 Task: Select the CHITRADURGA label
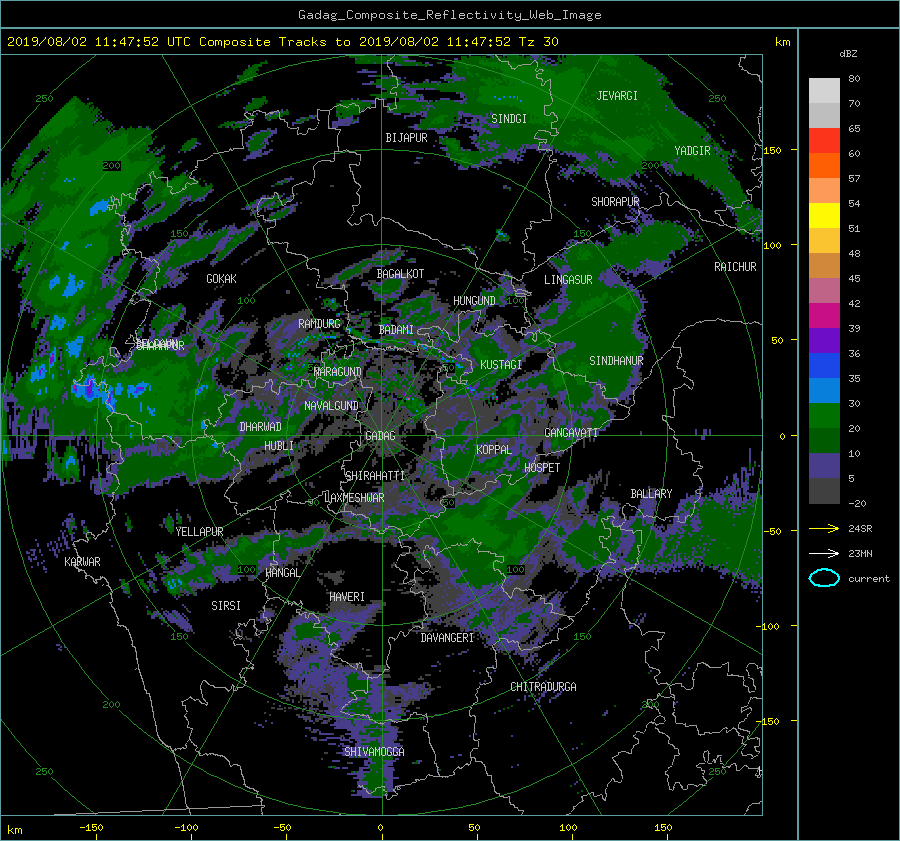(543, 687)
